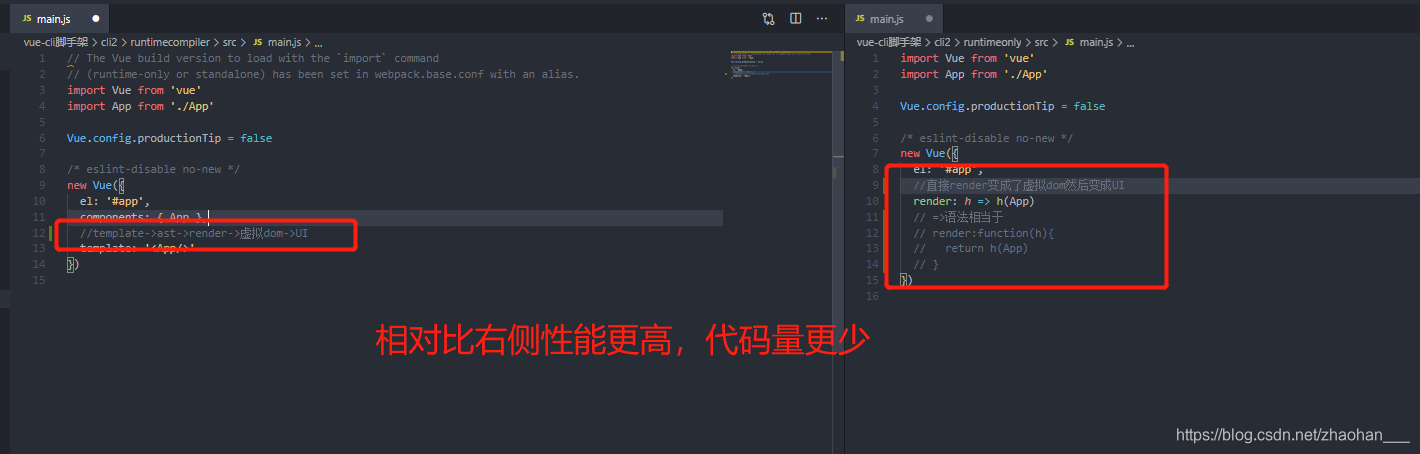
Task: Open cli2 breadcrumb in left editor
Action: coord(109,42)
